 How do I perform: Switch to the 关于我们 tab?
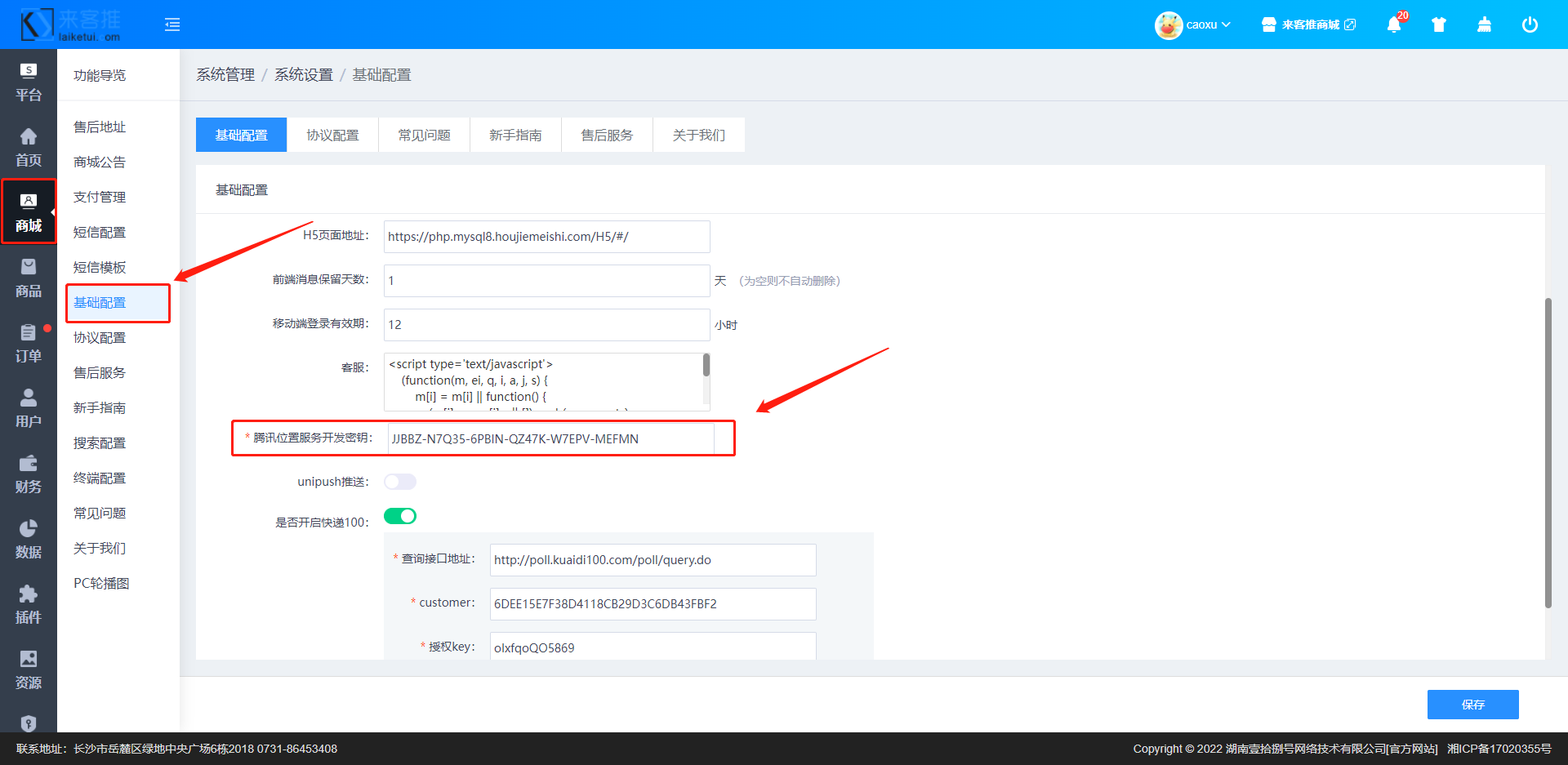tap(699, 135)
